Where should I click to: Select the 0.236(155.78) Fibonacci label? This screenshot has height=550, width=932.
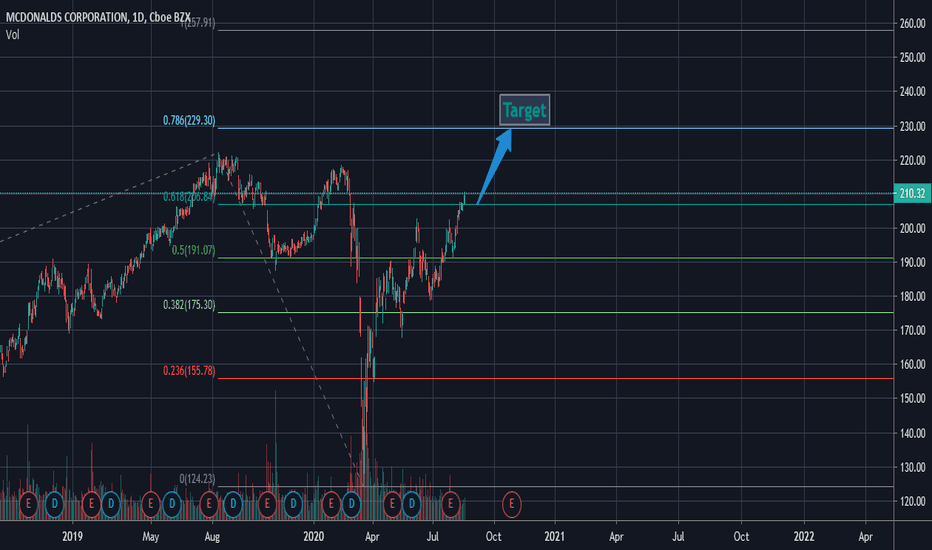coord(189,370)
